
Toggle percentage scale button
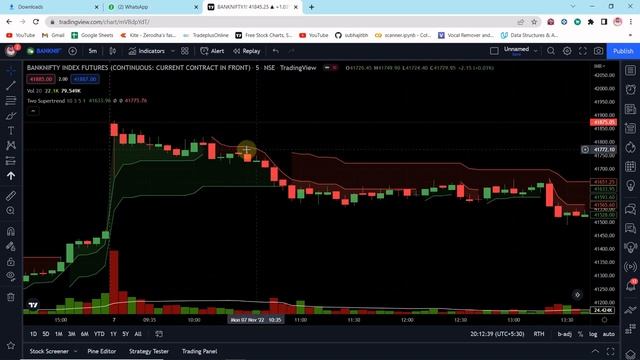pos(580,334)
